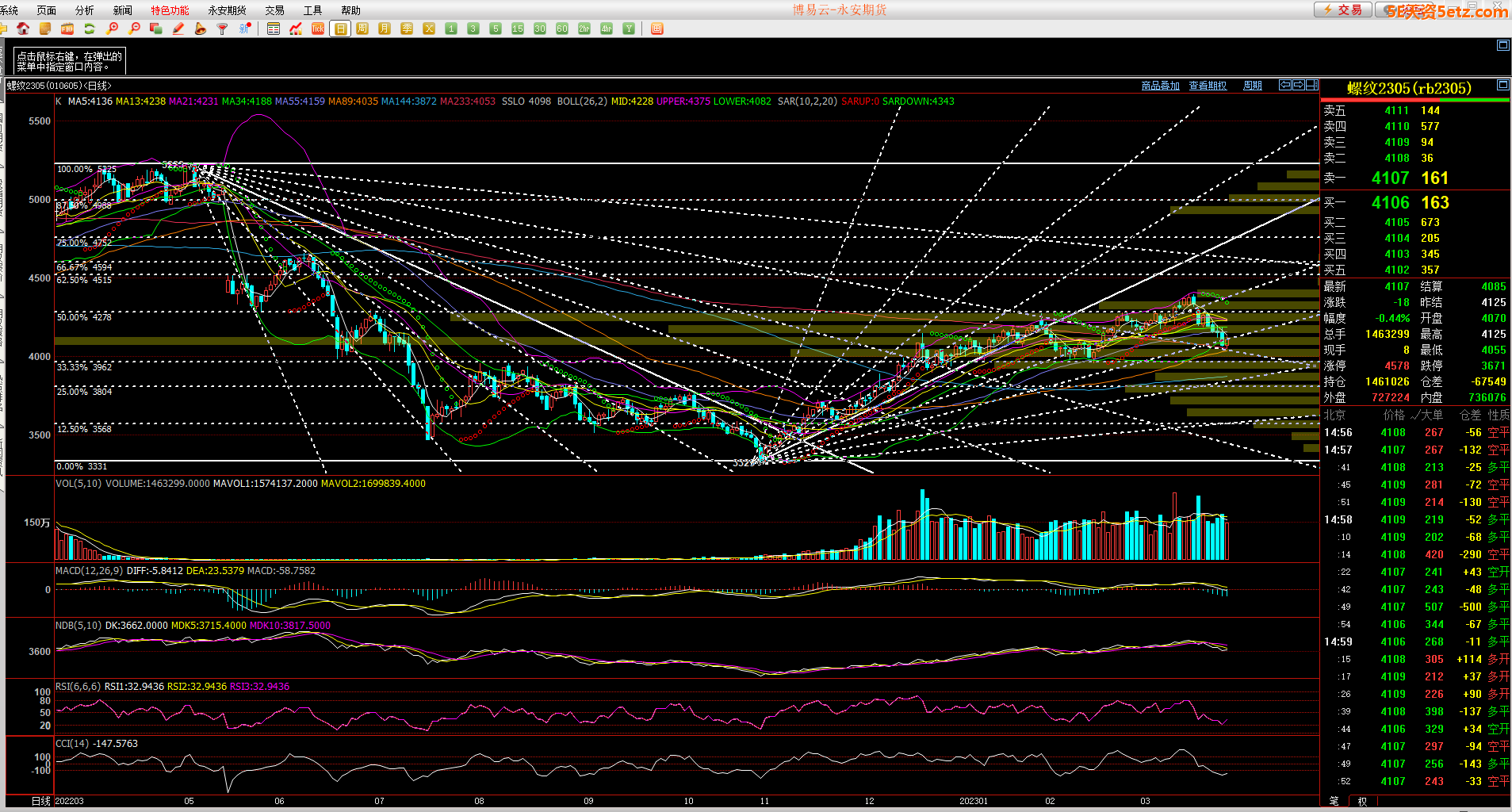Click the left arrow chart navigation icon
The width and height of the screenshot is (1512, 812).
coord(1285,85)
